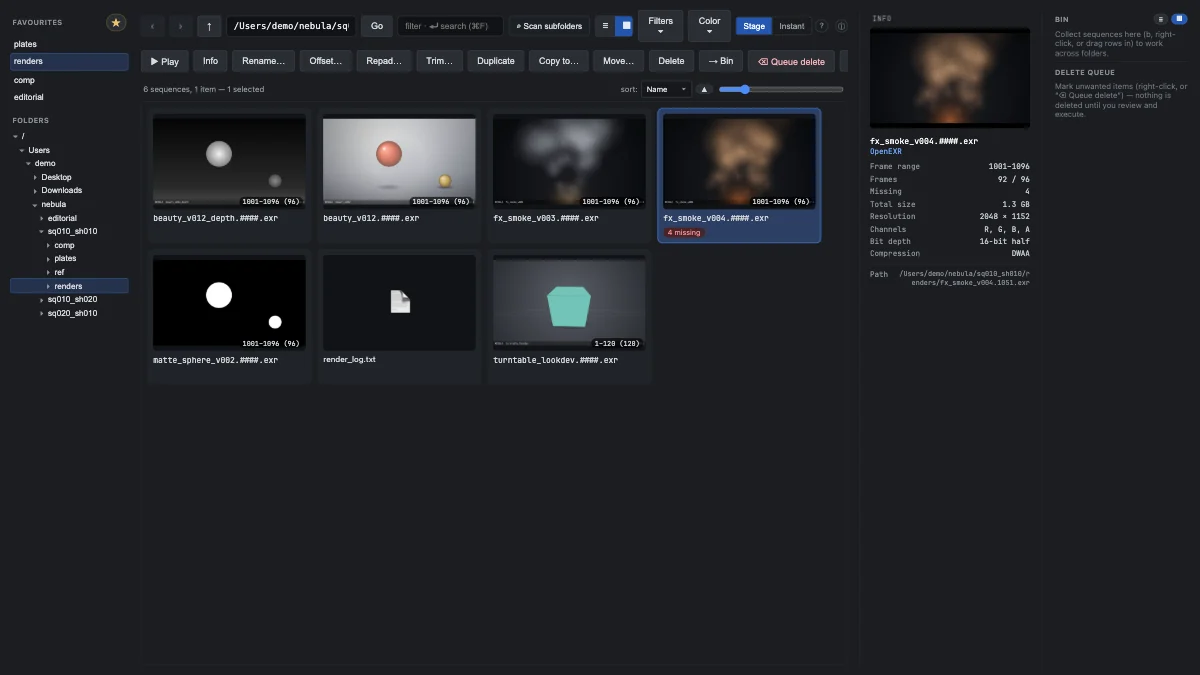1200x675 pixels.
Task: Click the Delete button
Action: coord(671,61)
